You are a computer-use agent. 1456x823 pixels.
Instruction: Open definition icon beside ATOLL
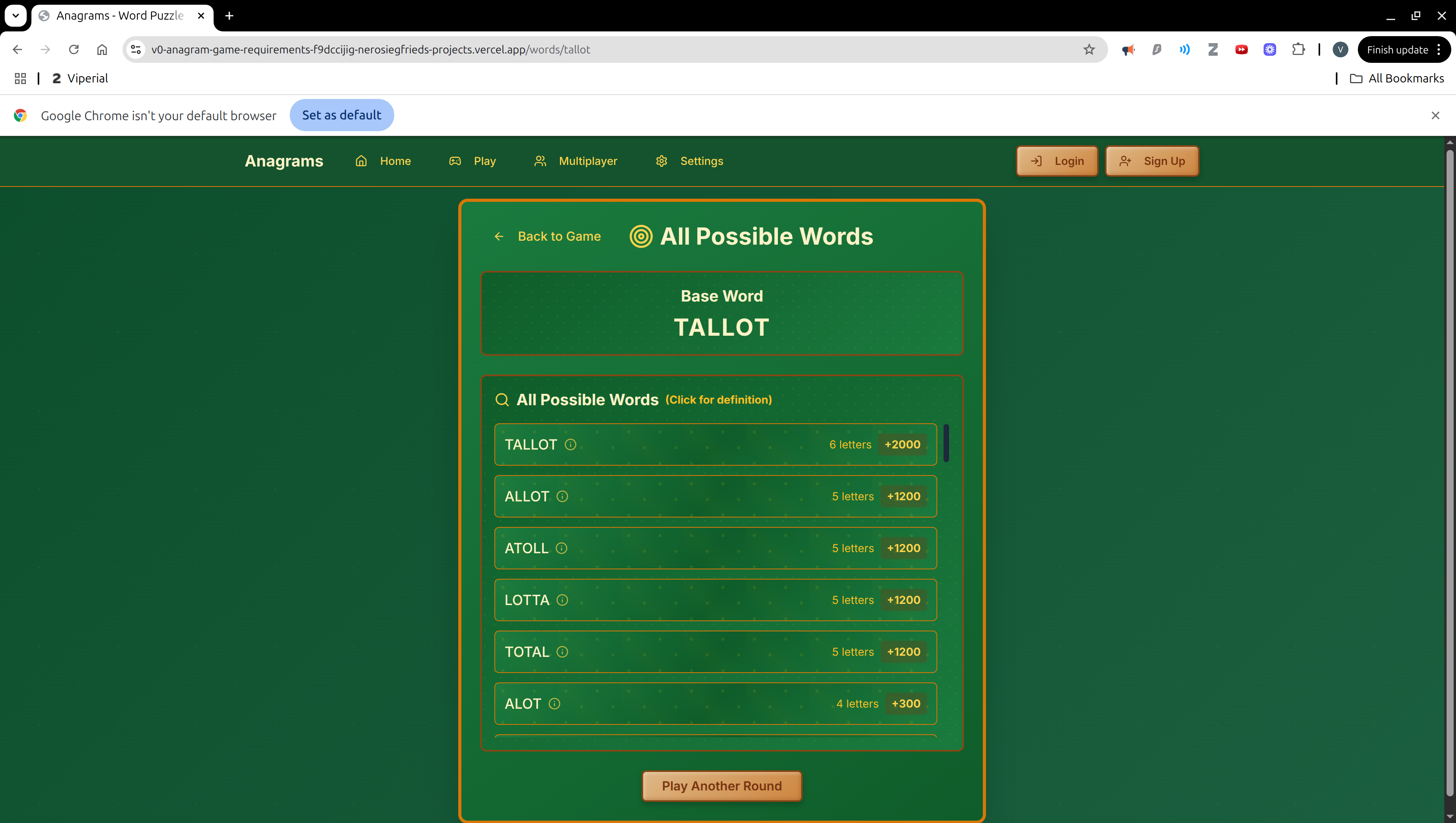point(561,548)
